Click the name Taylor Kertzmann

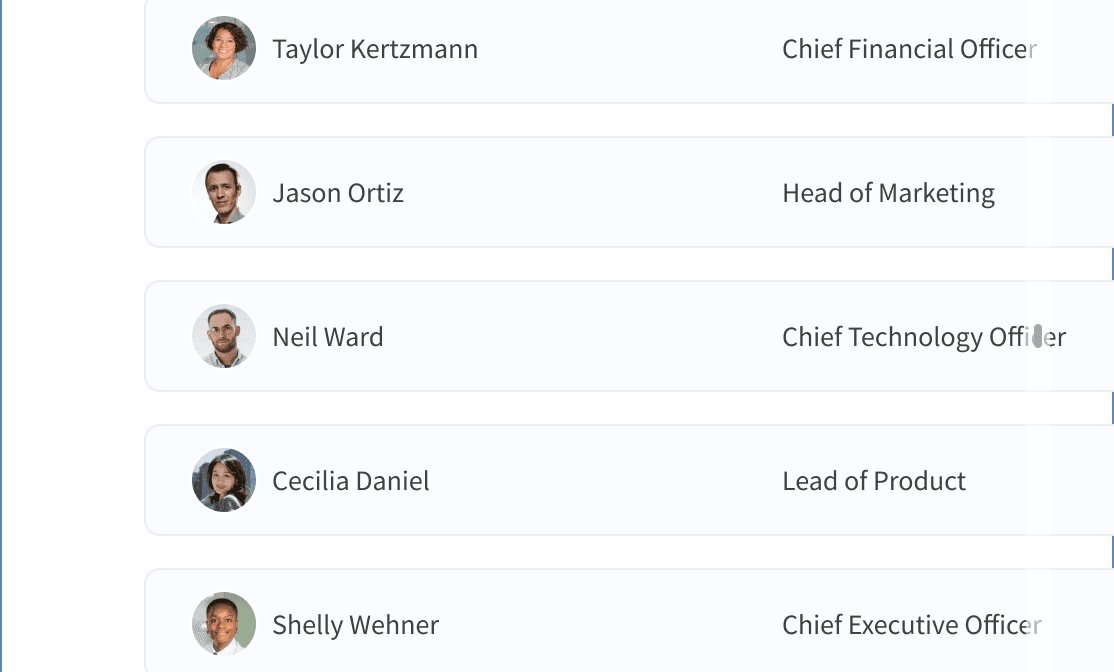point(375,49)
